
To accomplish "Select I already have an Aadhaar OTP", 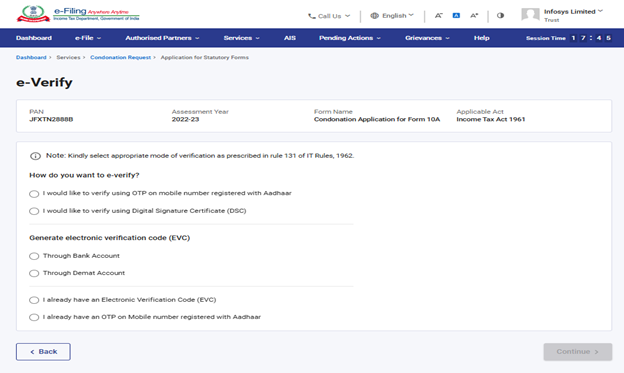I will click(34, 317).
